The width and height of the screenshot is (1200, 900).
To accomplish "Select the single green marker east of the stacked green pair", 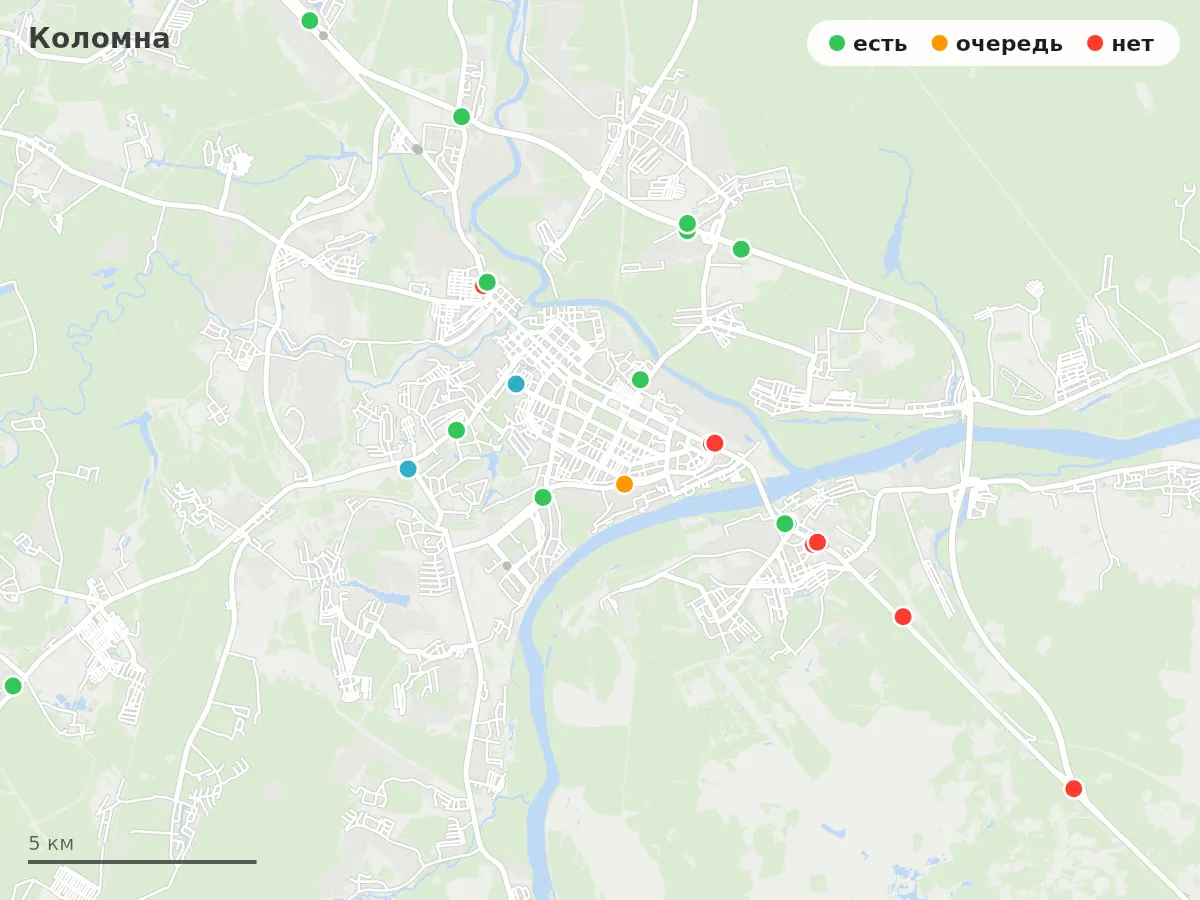I will (741, 249).
